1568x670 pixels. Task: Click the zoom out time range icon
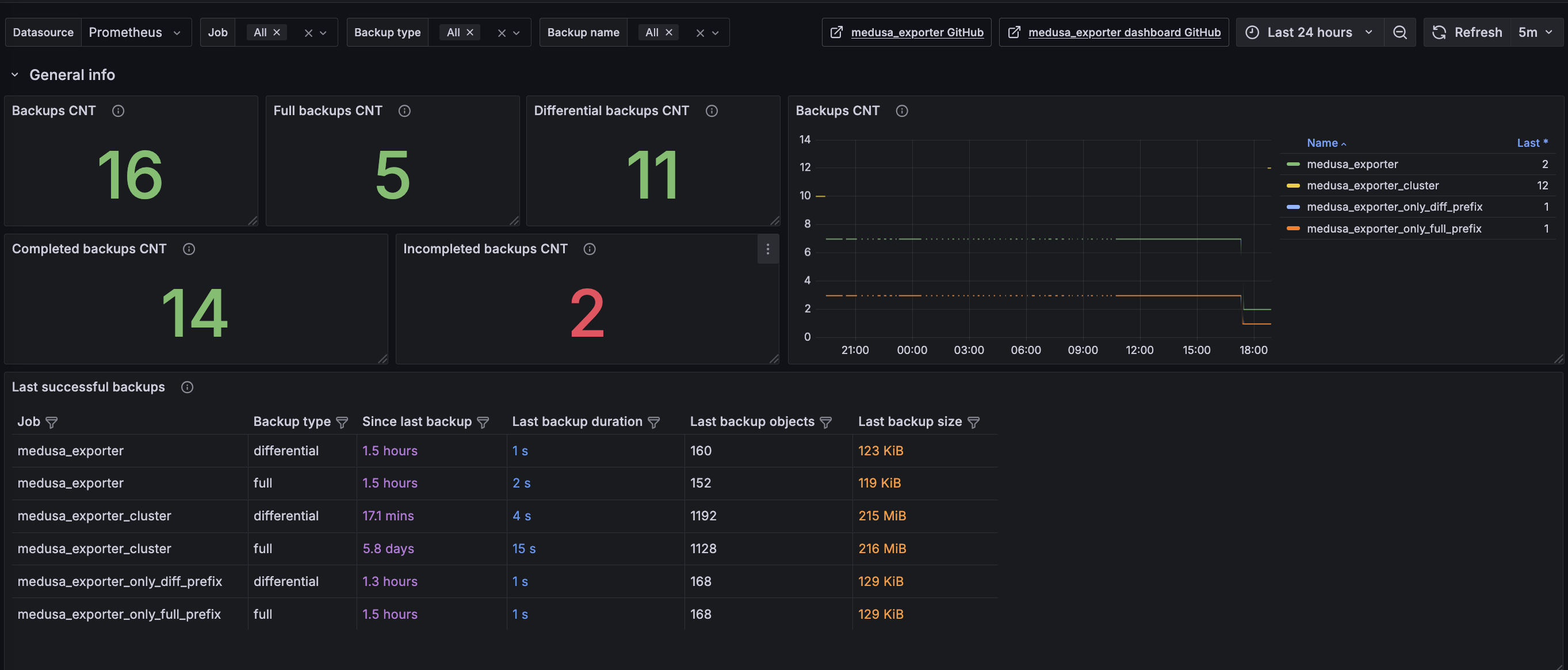(x=1399, y=32)
